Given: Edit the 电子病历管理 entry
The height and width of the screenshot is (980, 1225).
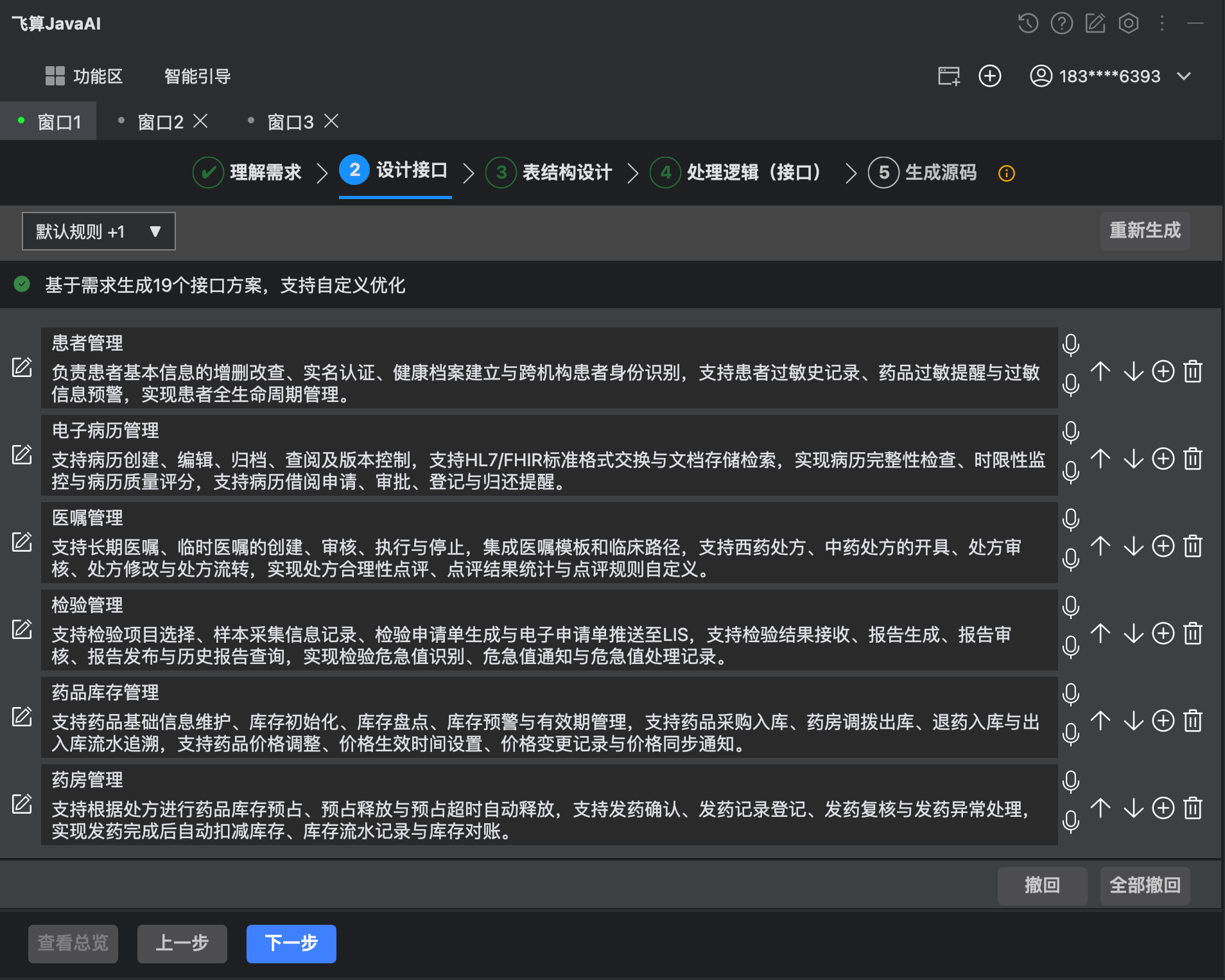Looking at the screenshot, I should click(22, 455).
